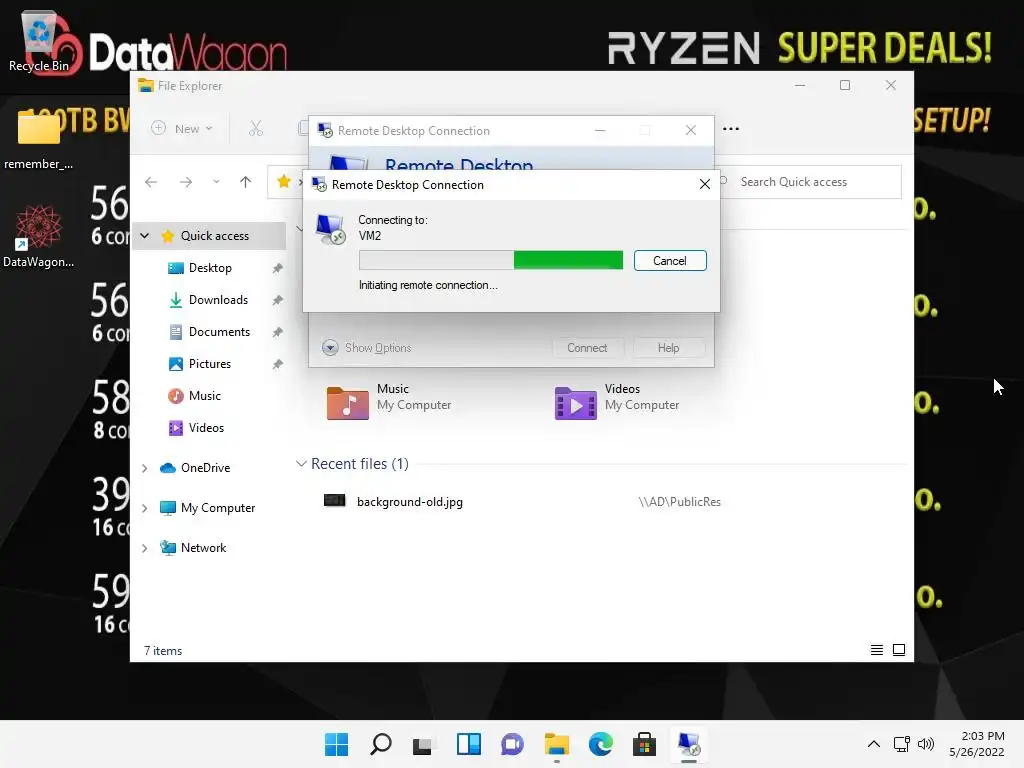Open Pictures in the navigation pane
Viewport: 1024px width, 768px height.
(x=210, y=364)
